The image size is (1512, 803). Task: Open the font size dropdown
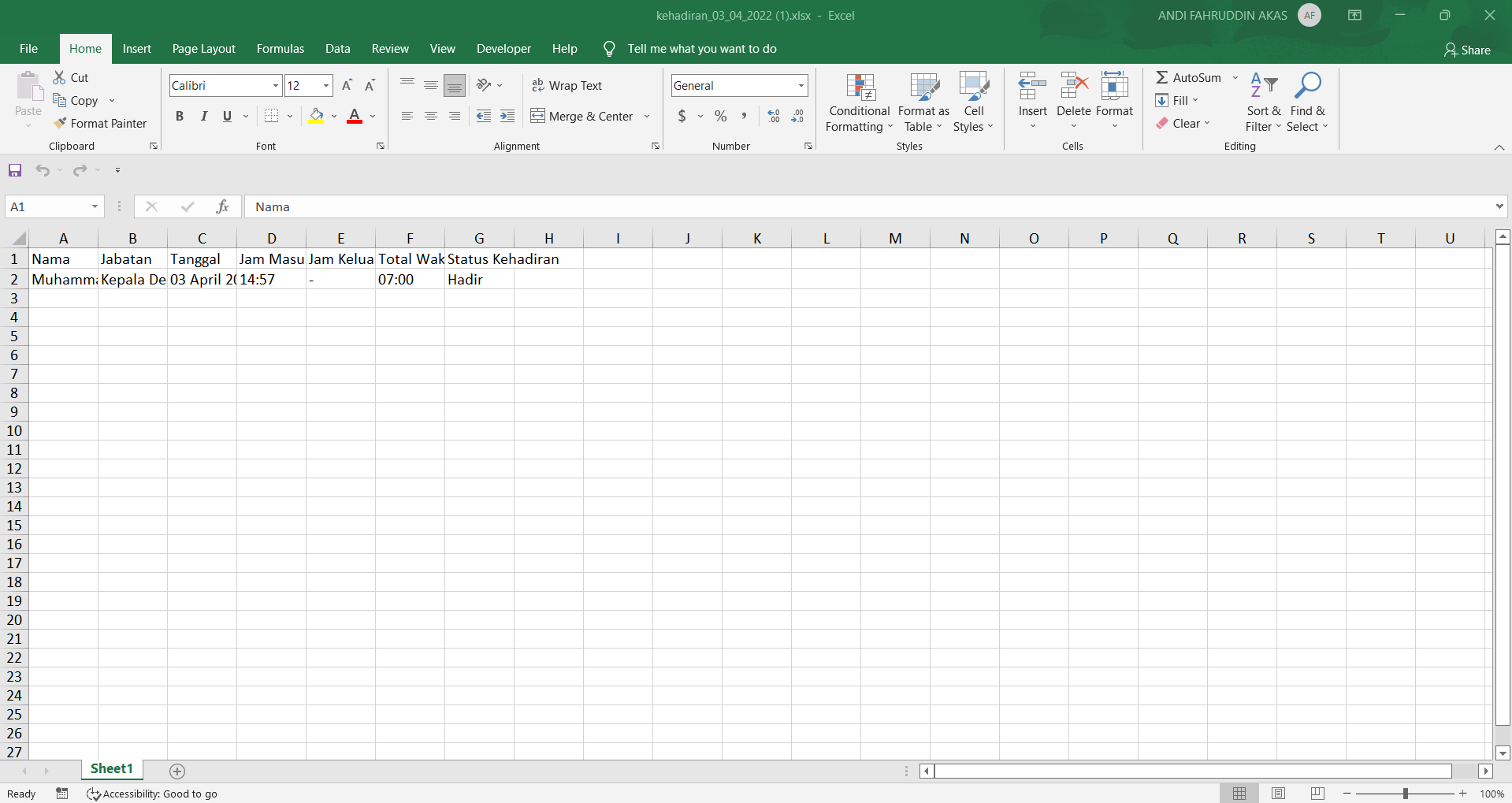(326, 85)
